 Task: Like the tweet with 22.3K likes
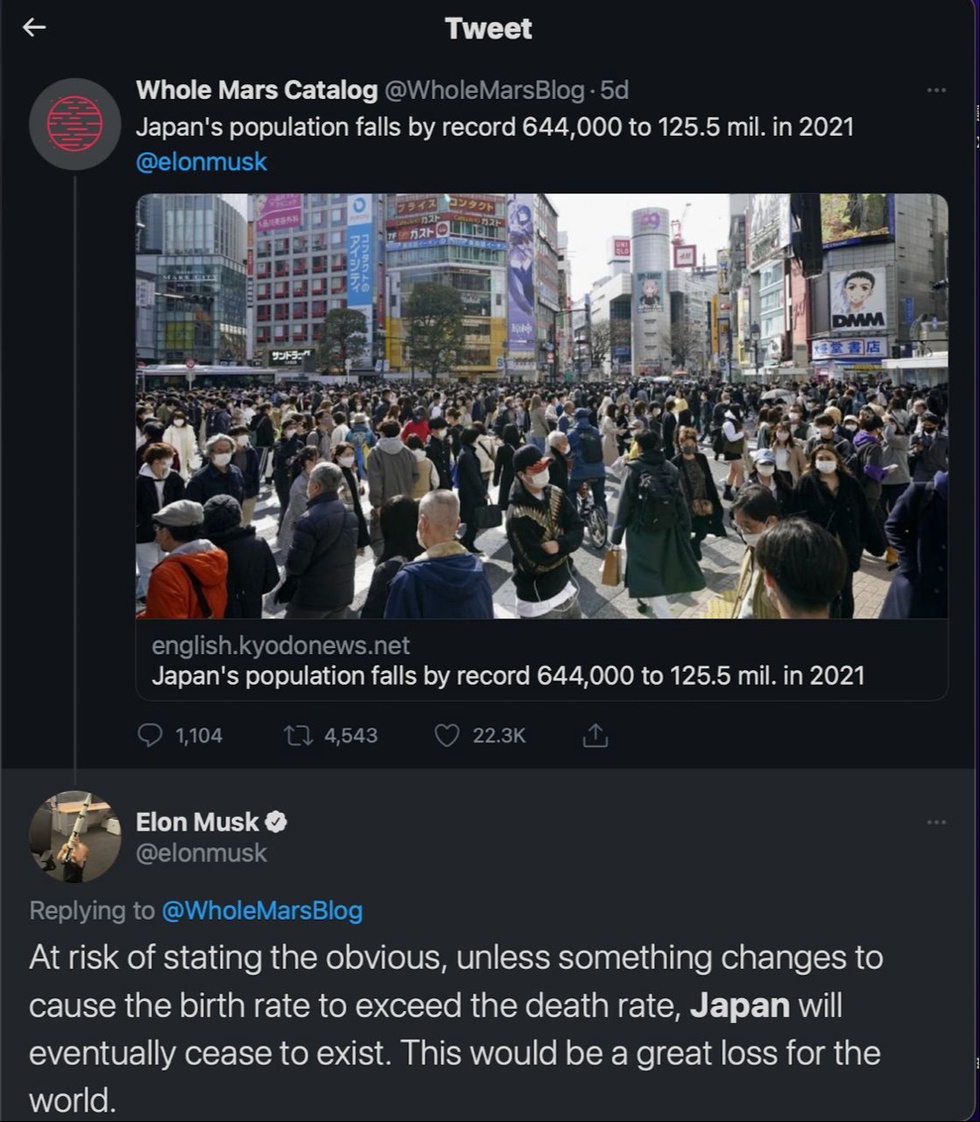click(447, 736)
